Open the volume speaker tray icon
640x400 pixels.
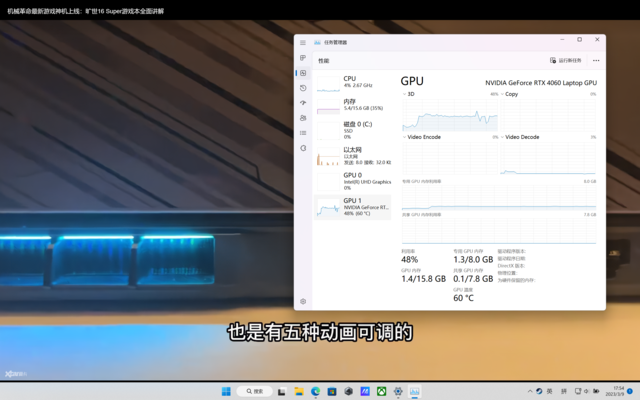click(x=586, y=391)
